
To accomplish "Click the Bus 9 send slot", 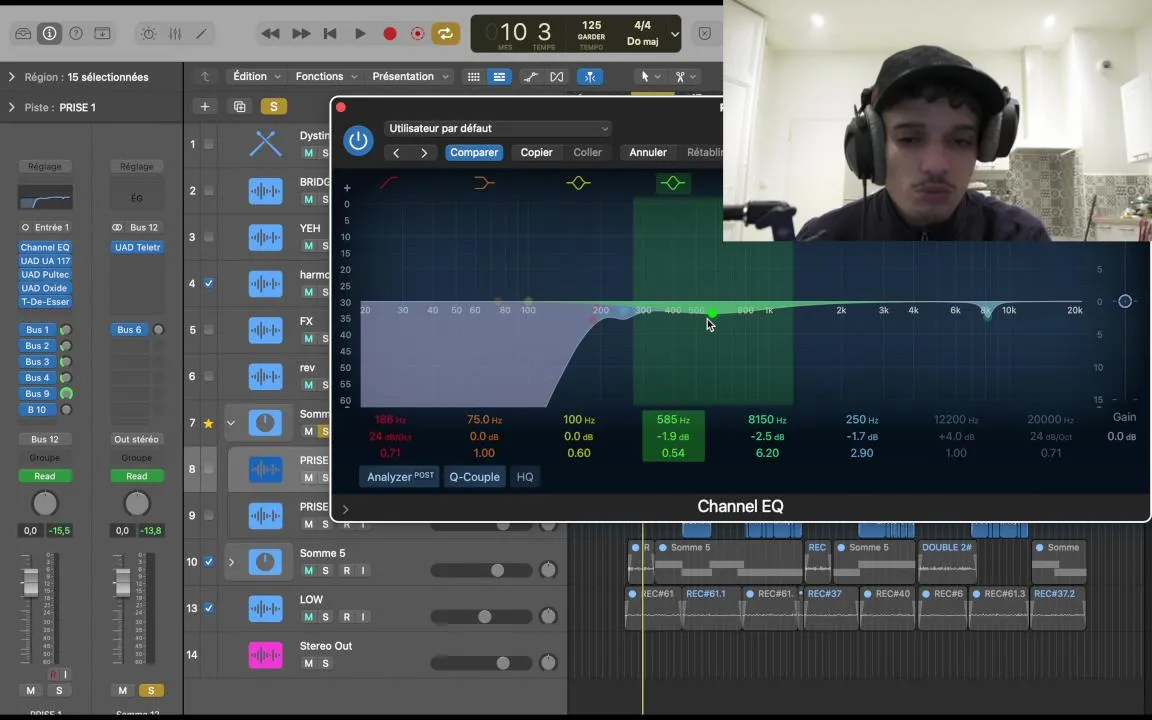I will (x=37, y=394).
